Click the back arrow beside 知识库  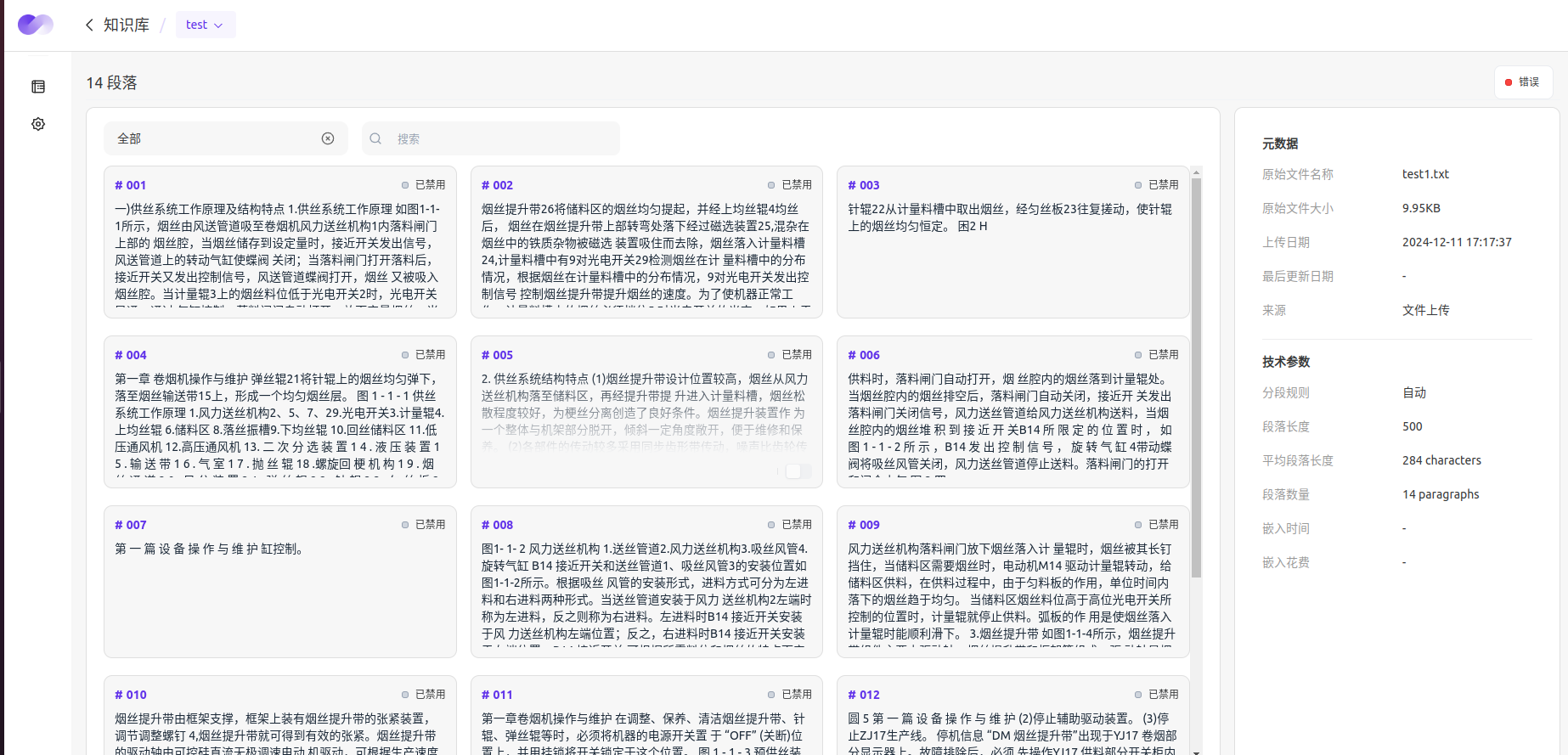point(89,25)
